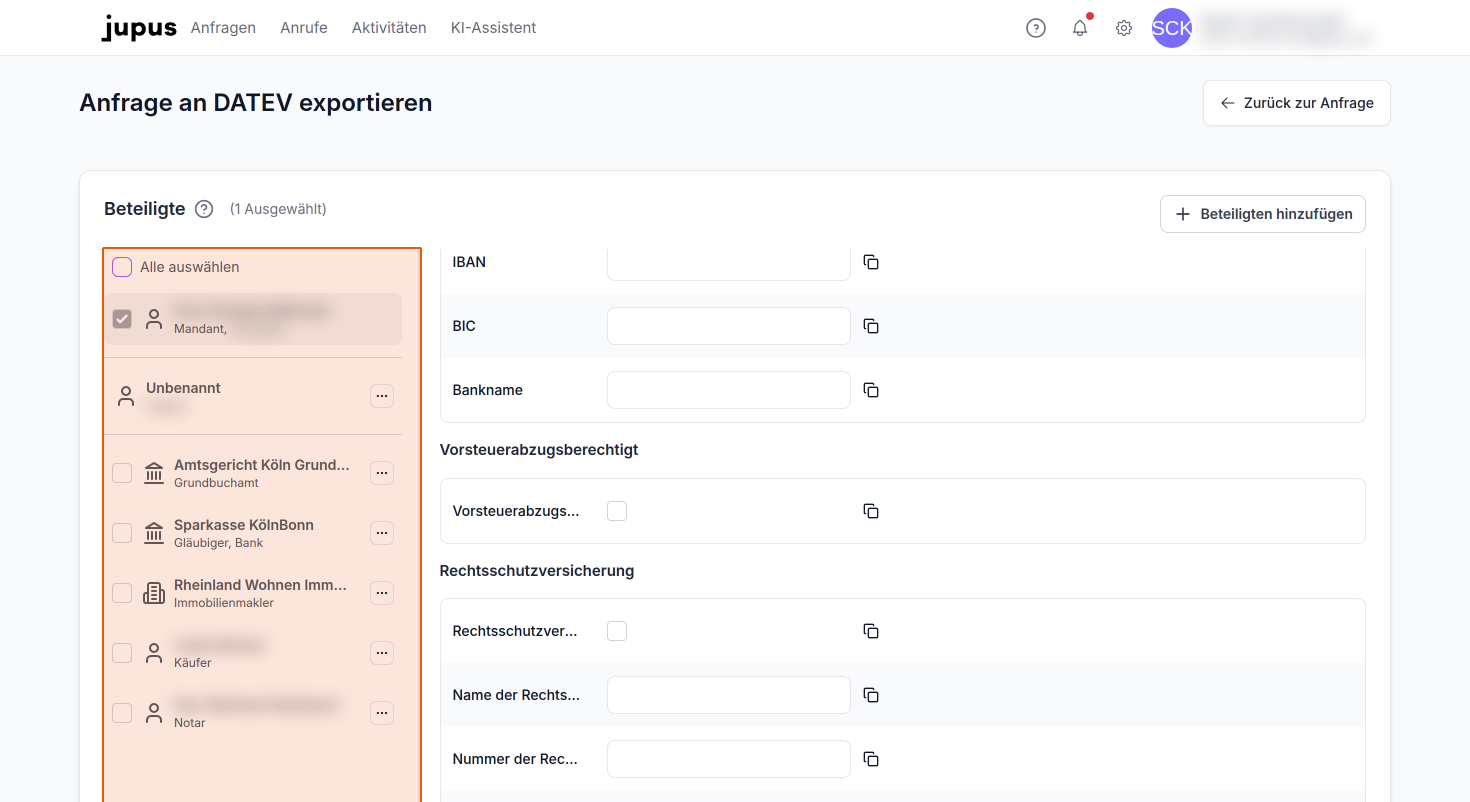The height and width of the screenshot is (802, 1470).
Task: Enable the Vorsteuerabzugs checkbox
Action: [x=617, y=511]
